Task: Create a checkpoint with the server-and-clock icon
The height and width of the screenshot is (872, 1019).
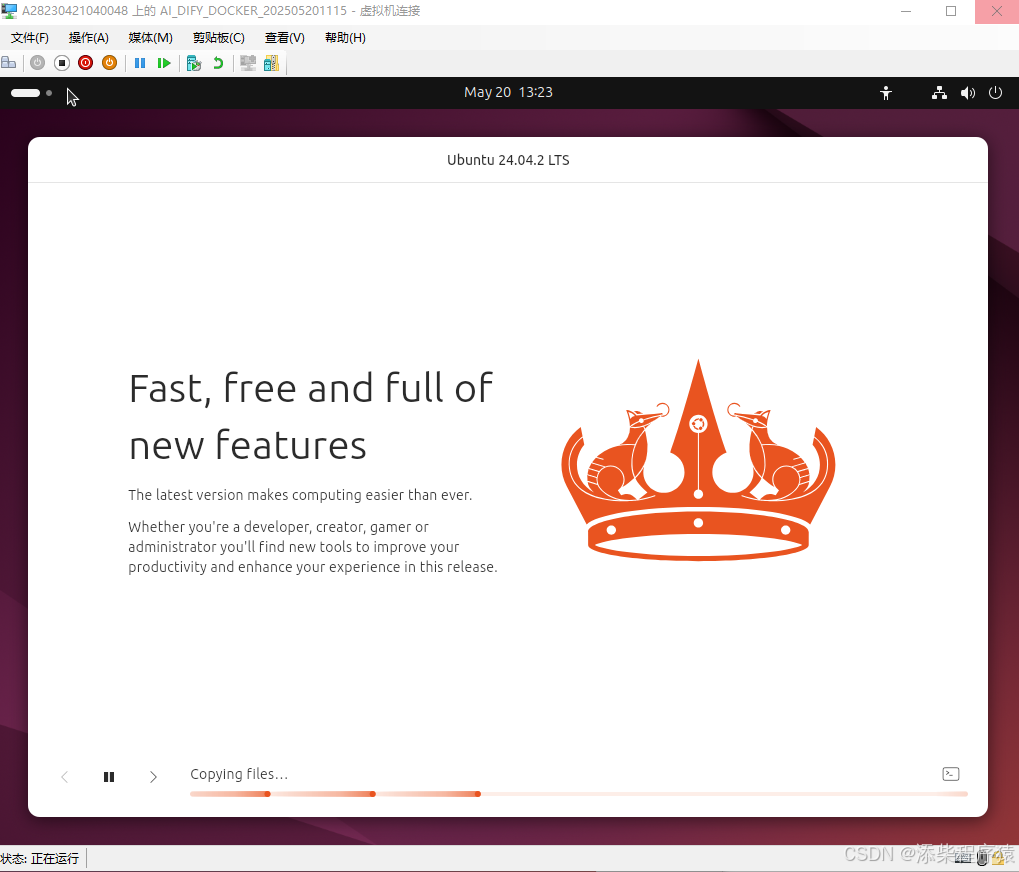Action: [x=194, y=63]
